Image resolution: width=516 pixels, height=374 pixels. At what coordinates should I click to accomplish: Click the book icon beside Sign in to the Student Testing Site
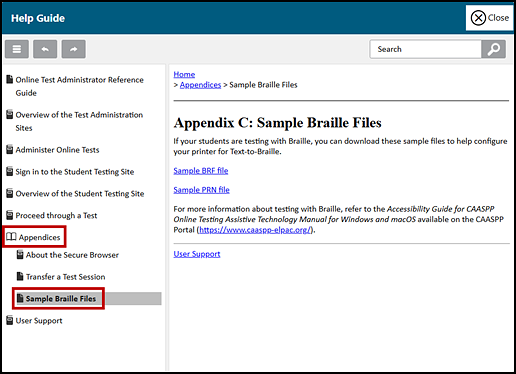[10, 171]
